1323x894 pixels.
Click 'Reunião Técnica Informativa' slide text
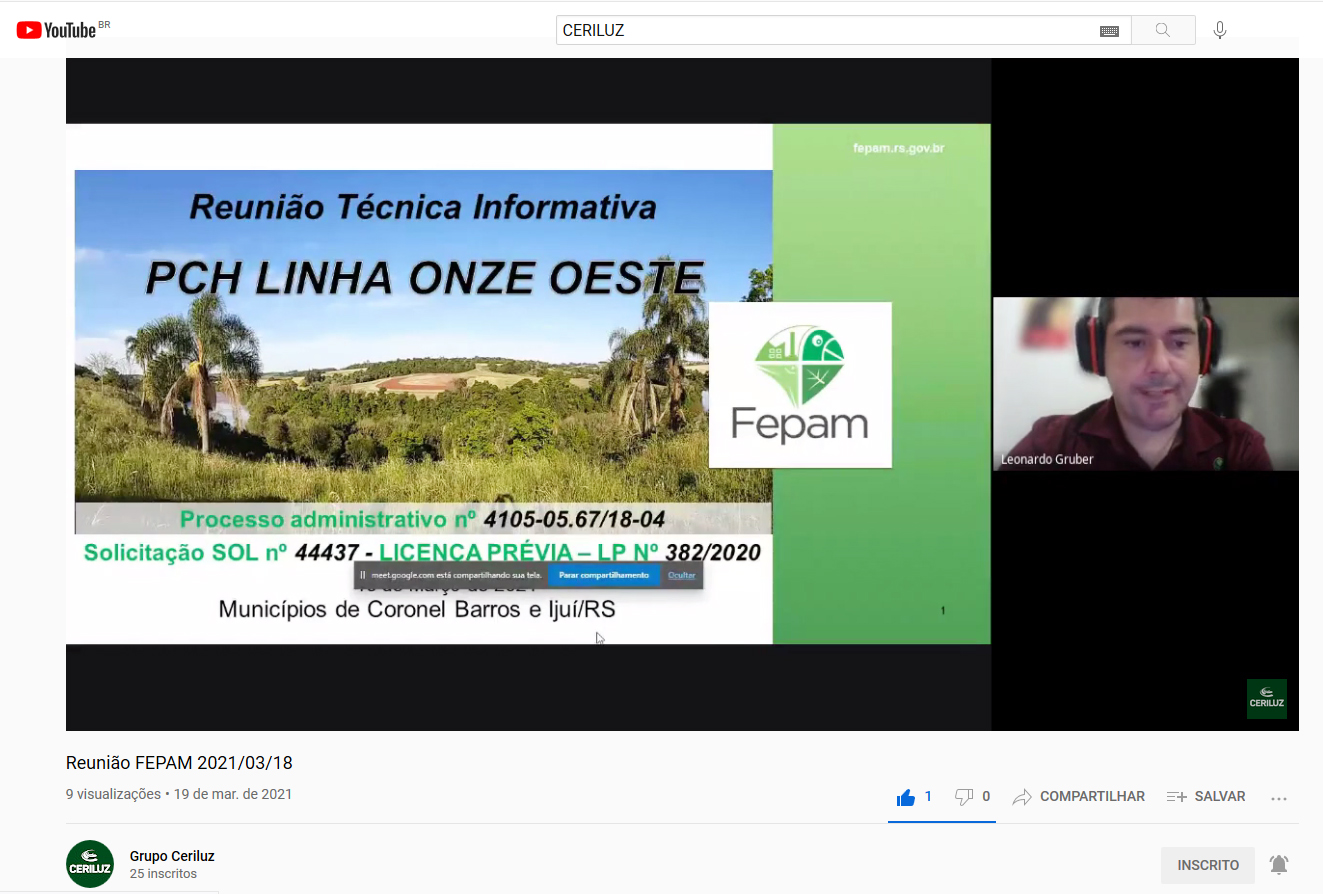tap(423, 207)
